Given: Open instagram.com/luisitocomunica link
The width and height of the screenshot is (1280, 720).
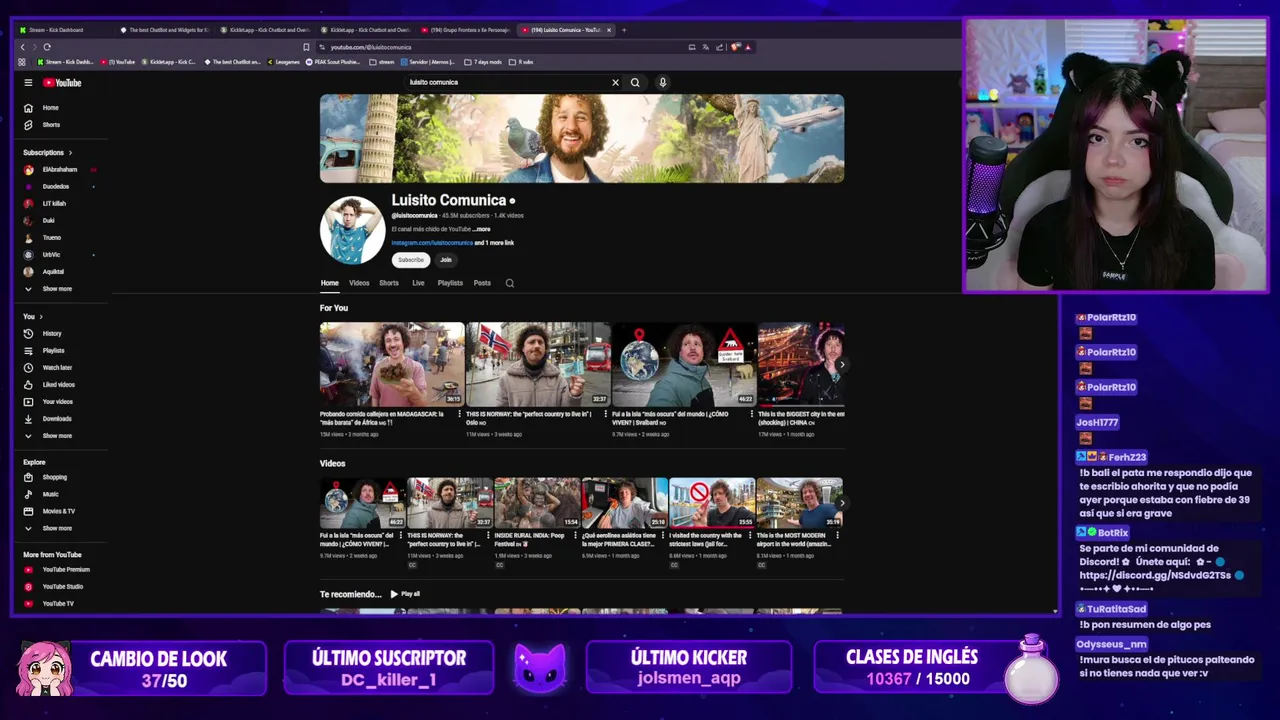Looking at the screenshot, I should coord(432,243).
